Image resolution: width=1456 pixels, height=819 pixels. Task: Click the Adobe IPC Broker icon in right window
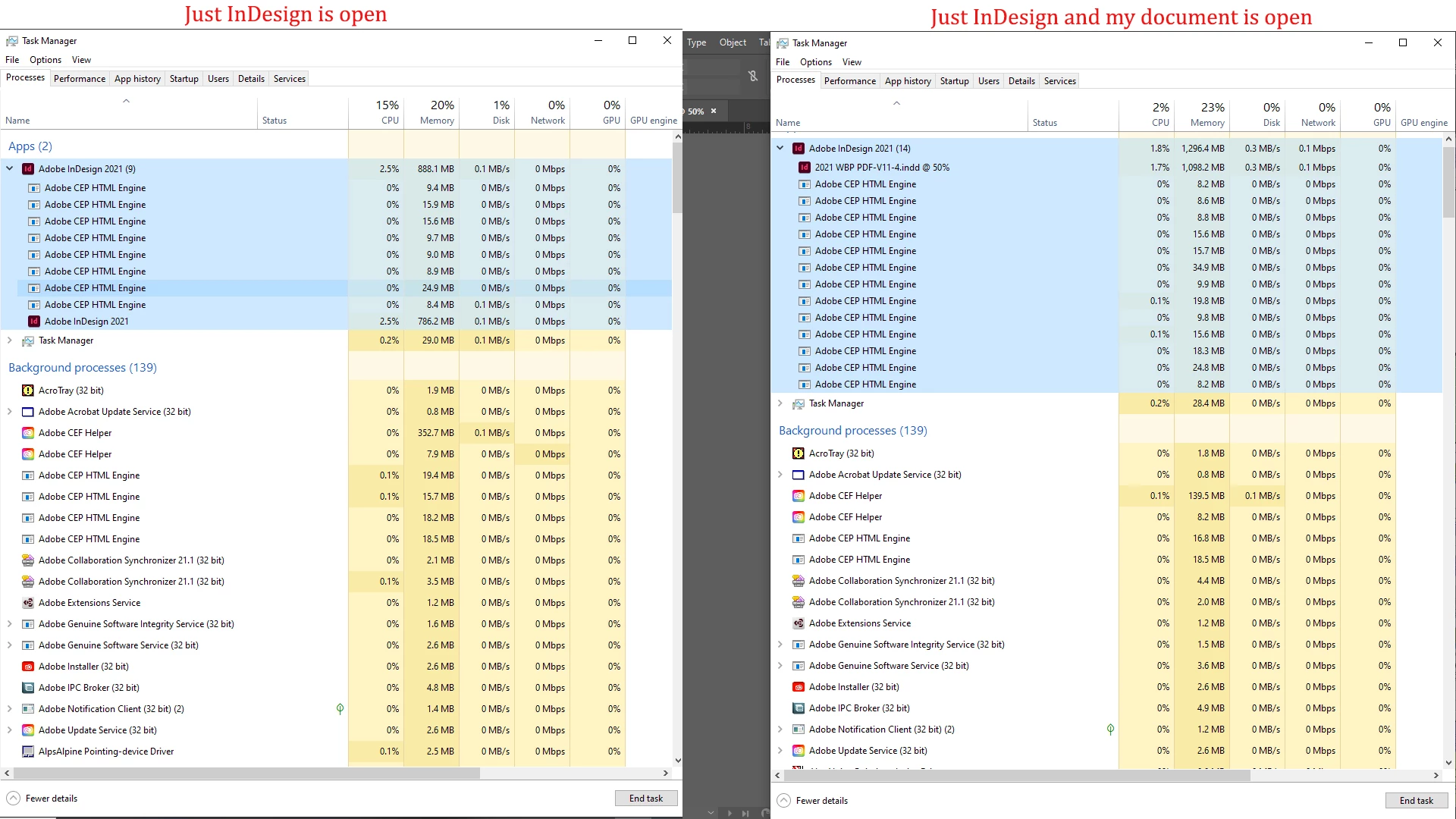click(798, 708)
